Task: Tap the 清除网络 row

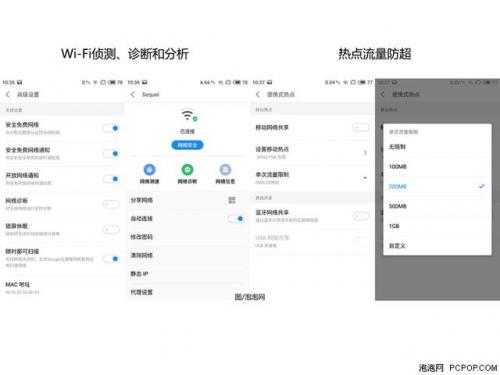Action: click(x=187, y=255)
